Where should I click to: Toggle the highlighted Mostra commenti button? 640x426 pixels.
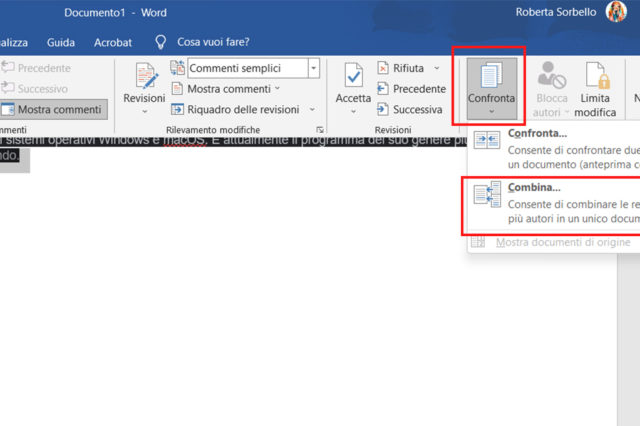pyautogui.click(x=54, y=109)
